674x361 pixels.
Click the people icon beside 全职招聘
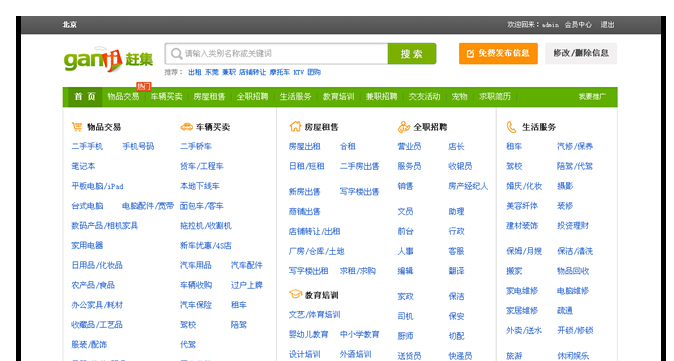(404, 127)
